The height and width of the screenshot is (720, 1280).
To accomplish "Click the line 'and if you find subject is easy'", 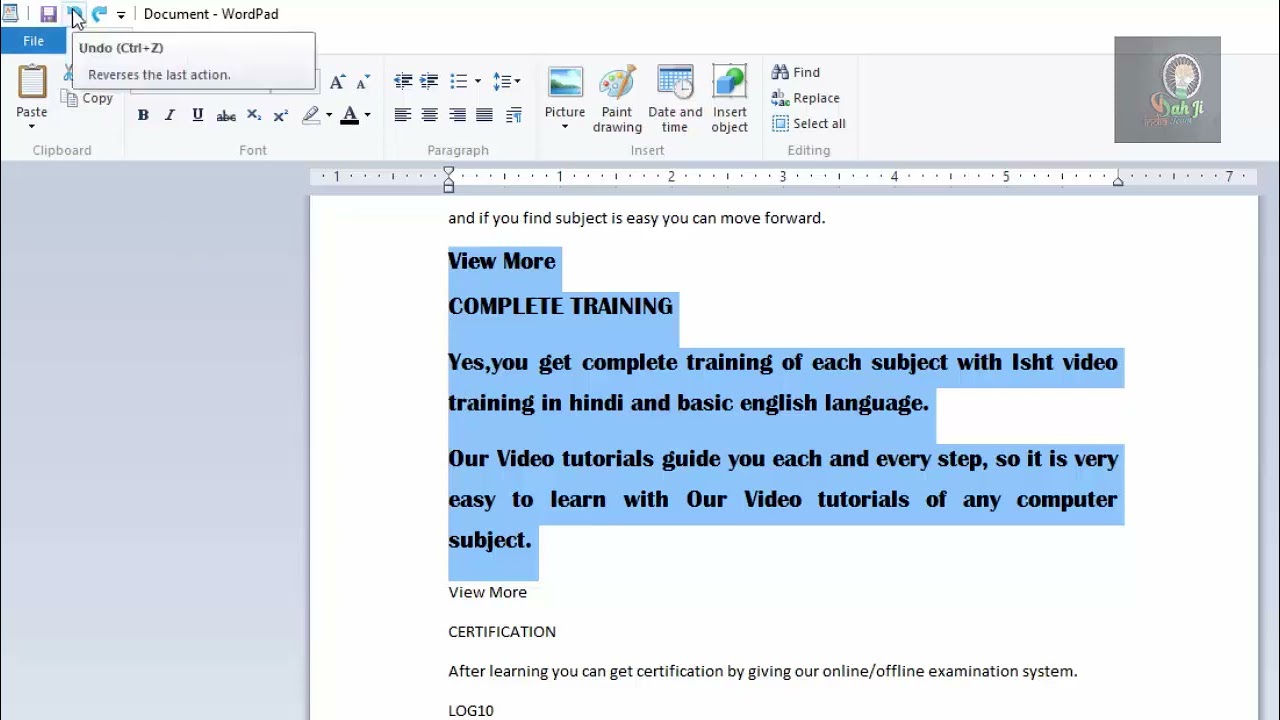I will 636,218.
